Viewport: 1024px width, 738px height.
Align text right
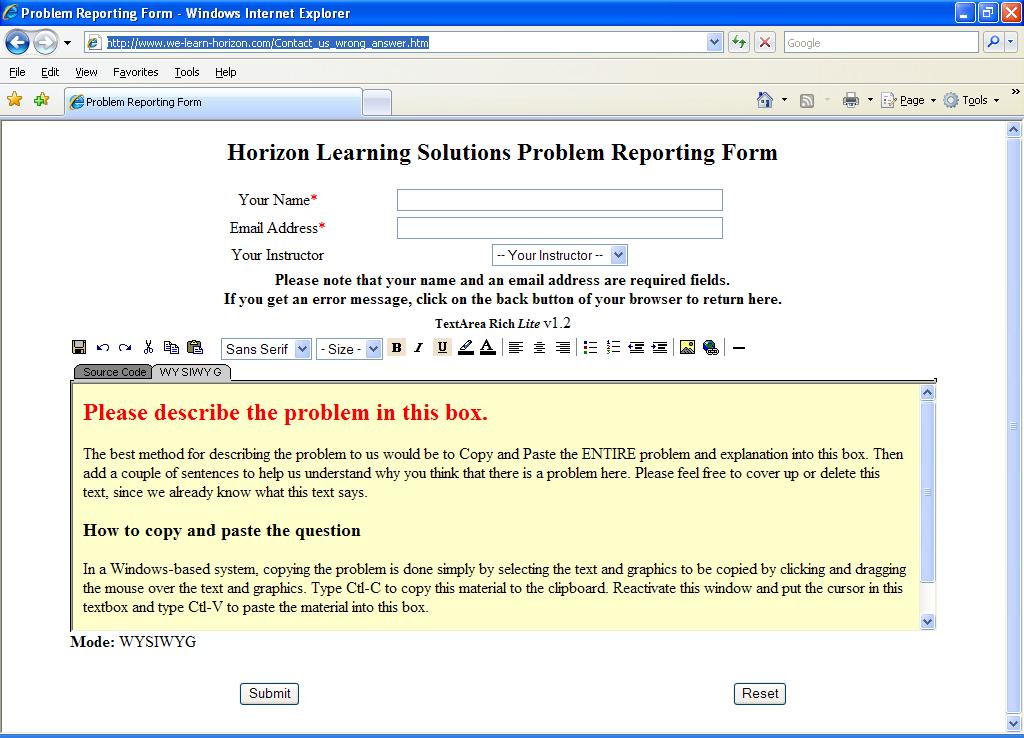[x=562, y=348]
